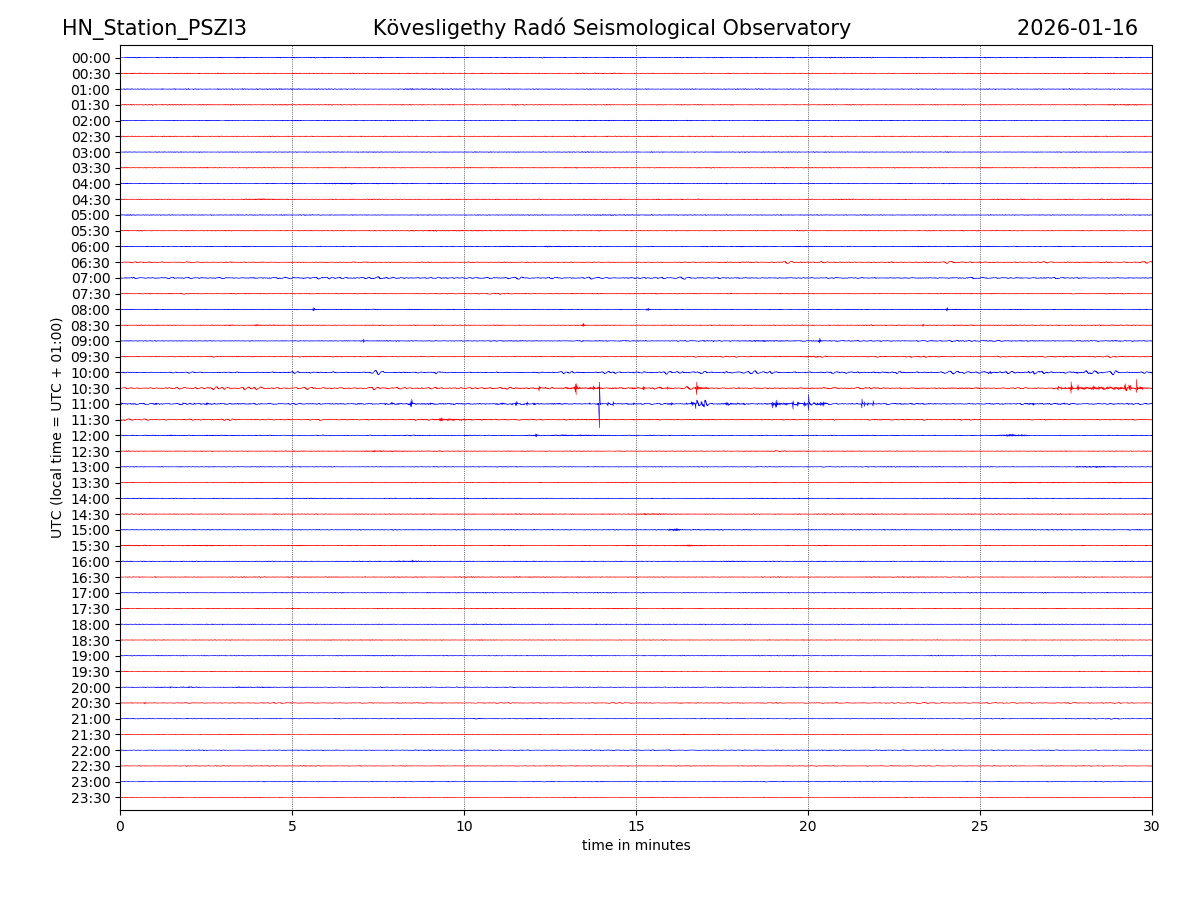The height and width of the screenshot is (900, 1200).
Task: Click the 5 tick on the x-axis
Action: pyautogui.click(x=292, y=826)
